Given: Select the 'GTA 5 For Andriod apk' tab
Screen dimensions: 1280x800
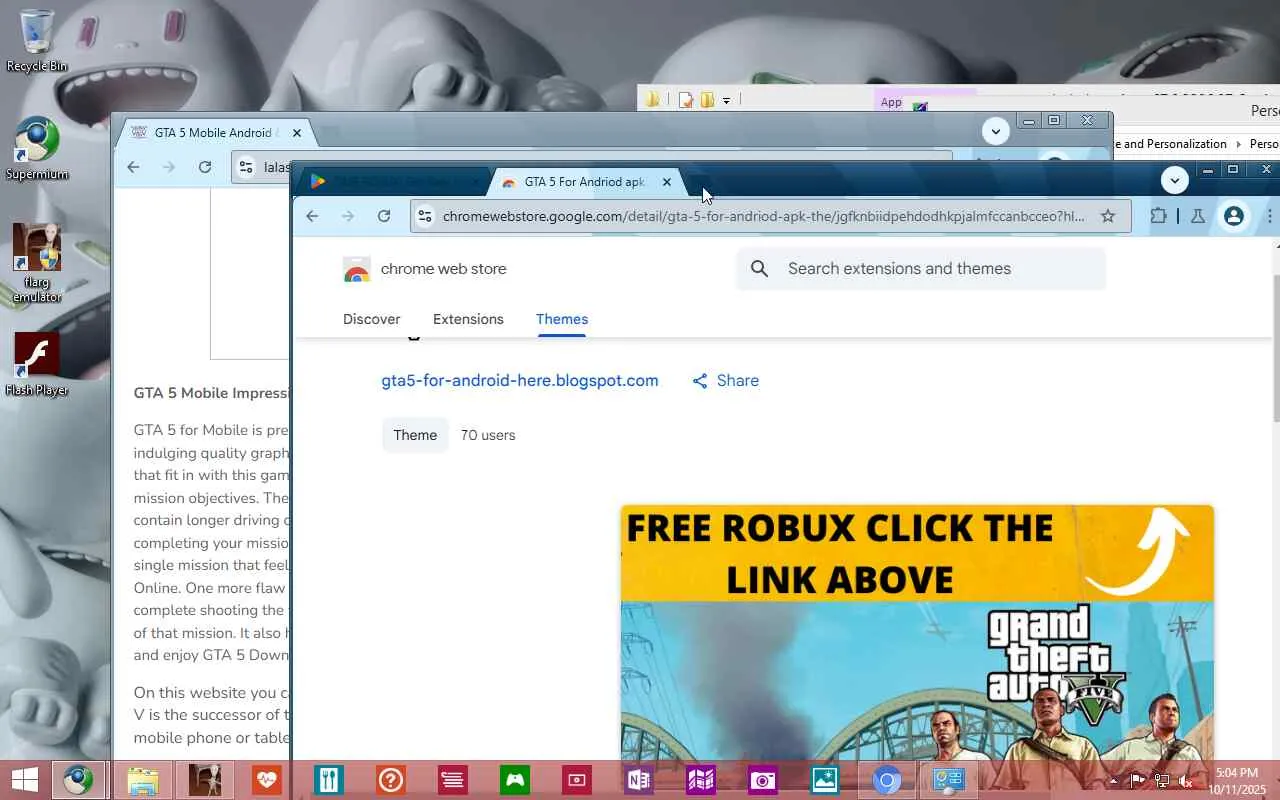Looking at the screenshot, I should (584, 182).
